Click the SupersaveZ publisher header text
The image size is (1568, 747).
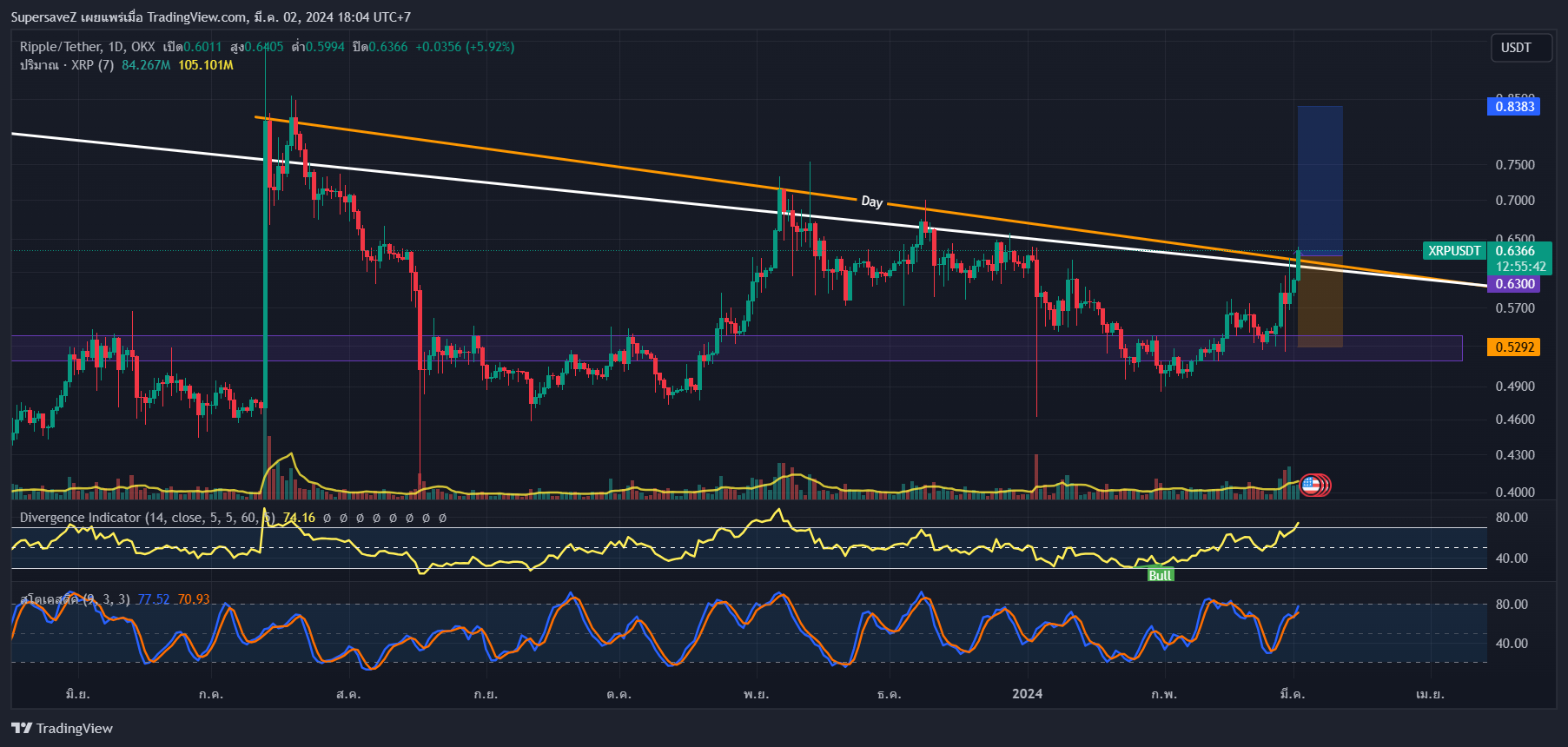211,17
